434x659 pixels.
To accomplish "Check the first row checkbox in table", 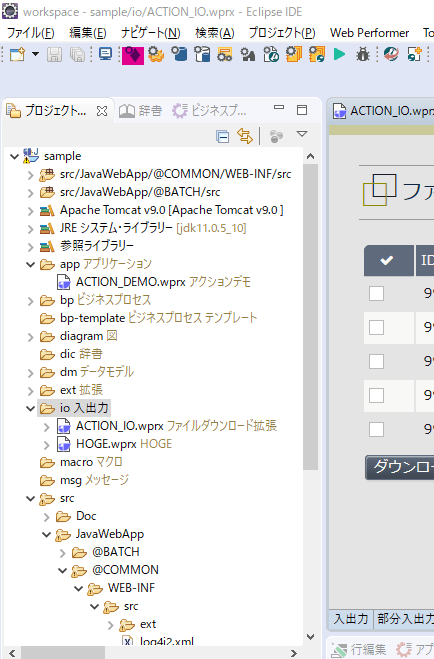I will [x=376, y=293].
